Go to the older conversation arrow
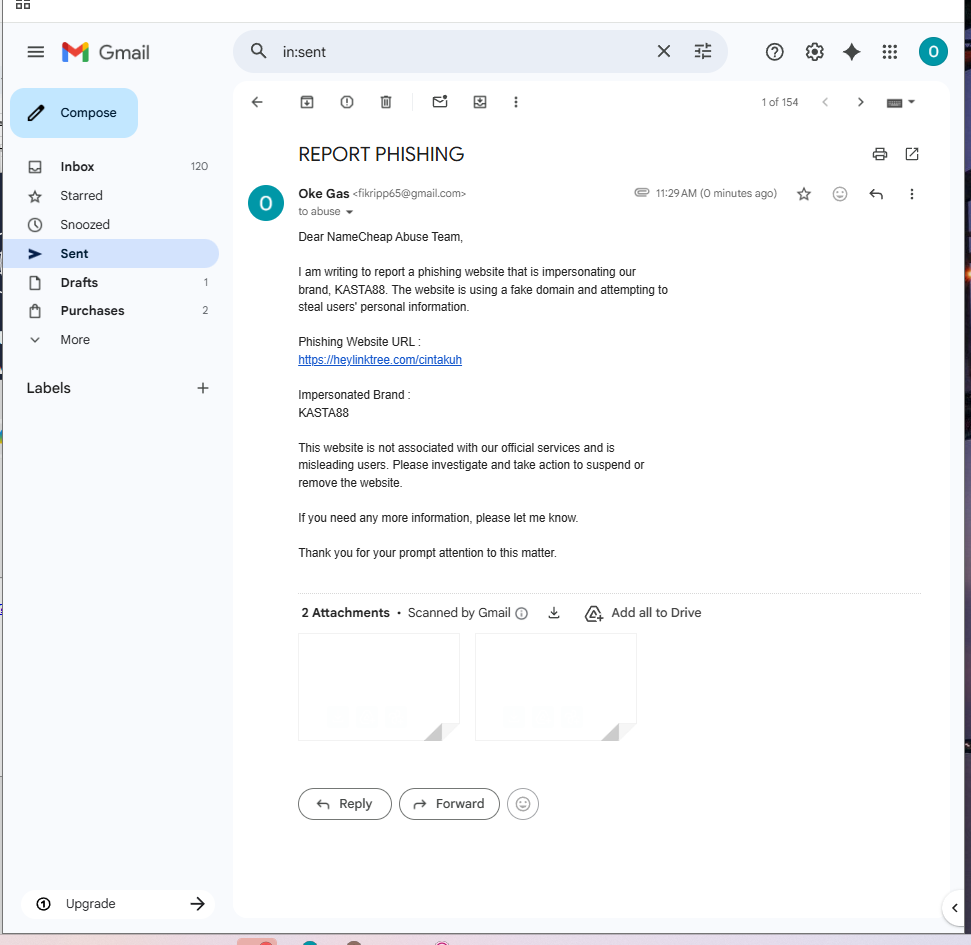Image resolution: width=971 pixels, height=945 pixels. coord(860,102)
